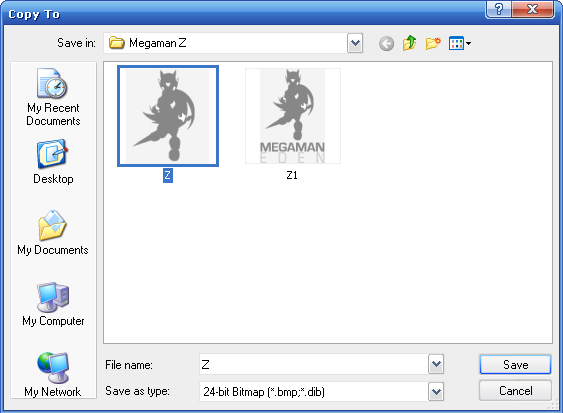This screenshot has height=413, width=563.
Task: Click the Z1 file name label
Action: (x=292, y=175)
